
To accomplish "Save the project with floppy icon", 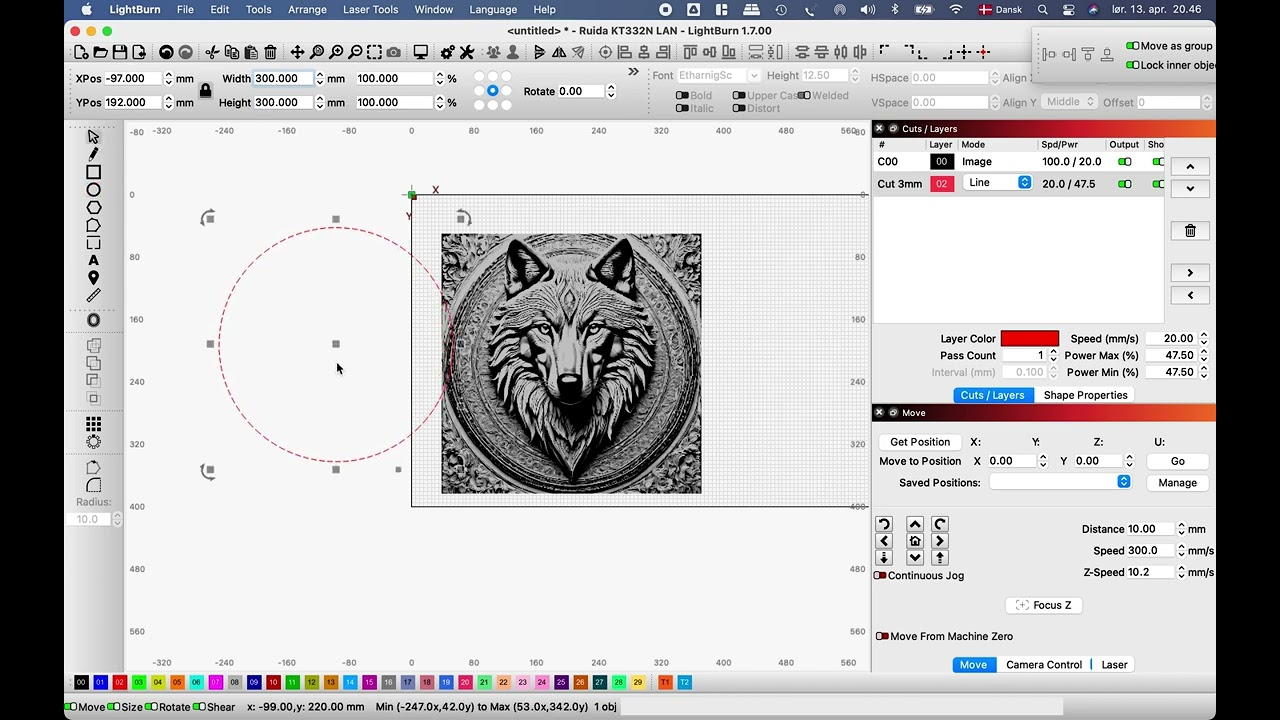I will point(120,52).
